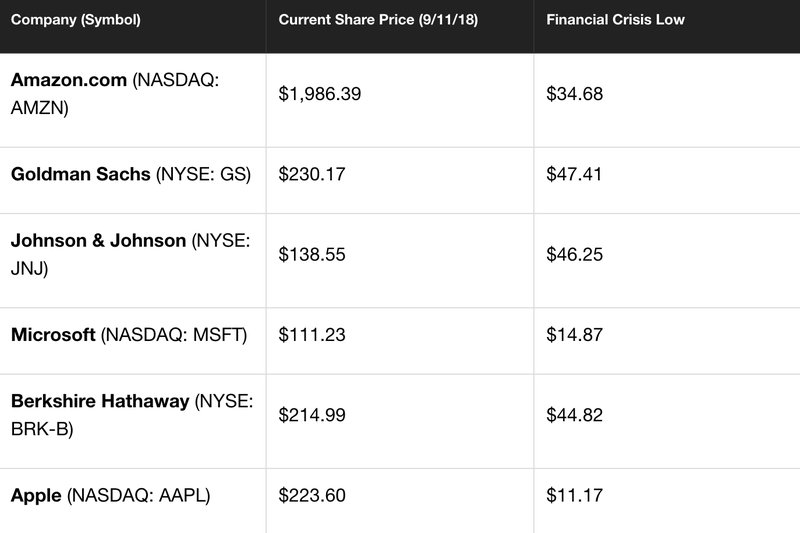Image resolution: width=800 pixels, height=533 pixels.
Task: Click Goldman Sachs' $47.41 crisis low
Action: point(574,174)
